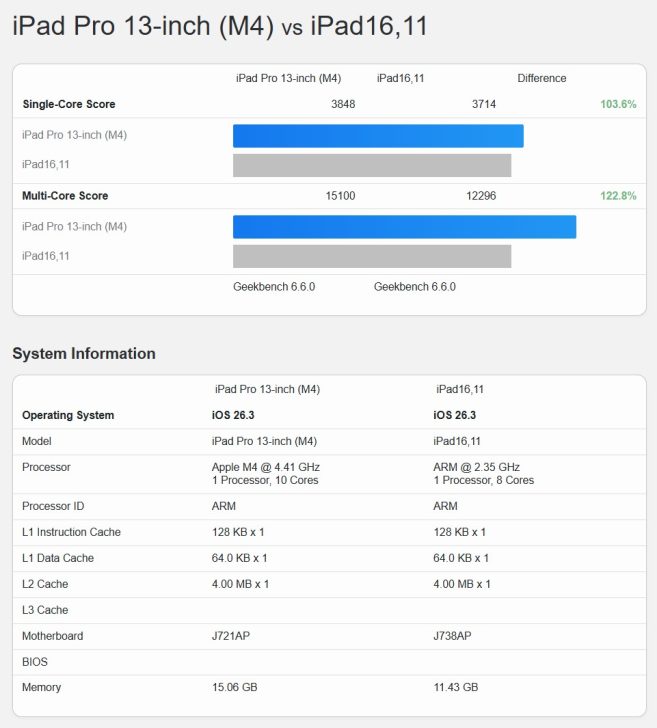Click the iPad Pro 13-inch (M4) value in the Model row
Viewport: 657px width, 728px height.
tap(264, 441)
